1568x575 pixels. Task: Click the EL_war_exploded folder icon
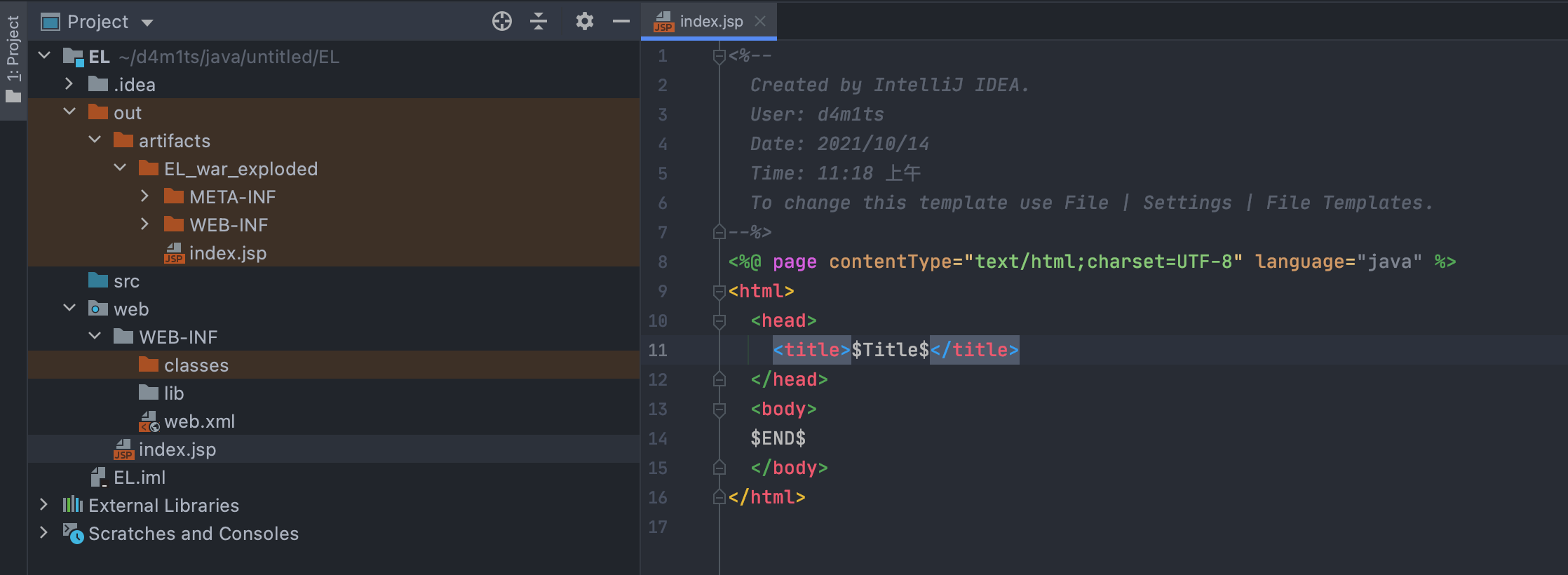pos(149,168)
